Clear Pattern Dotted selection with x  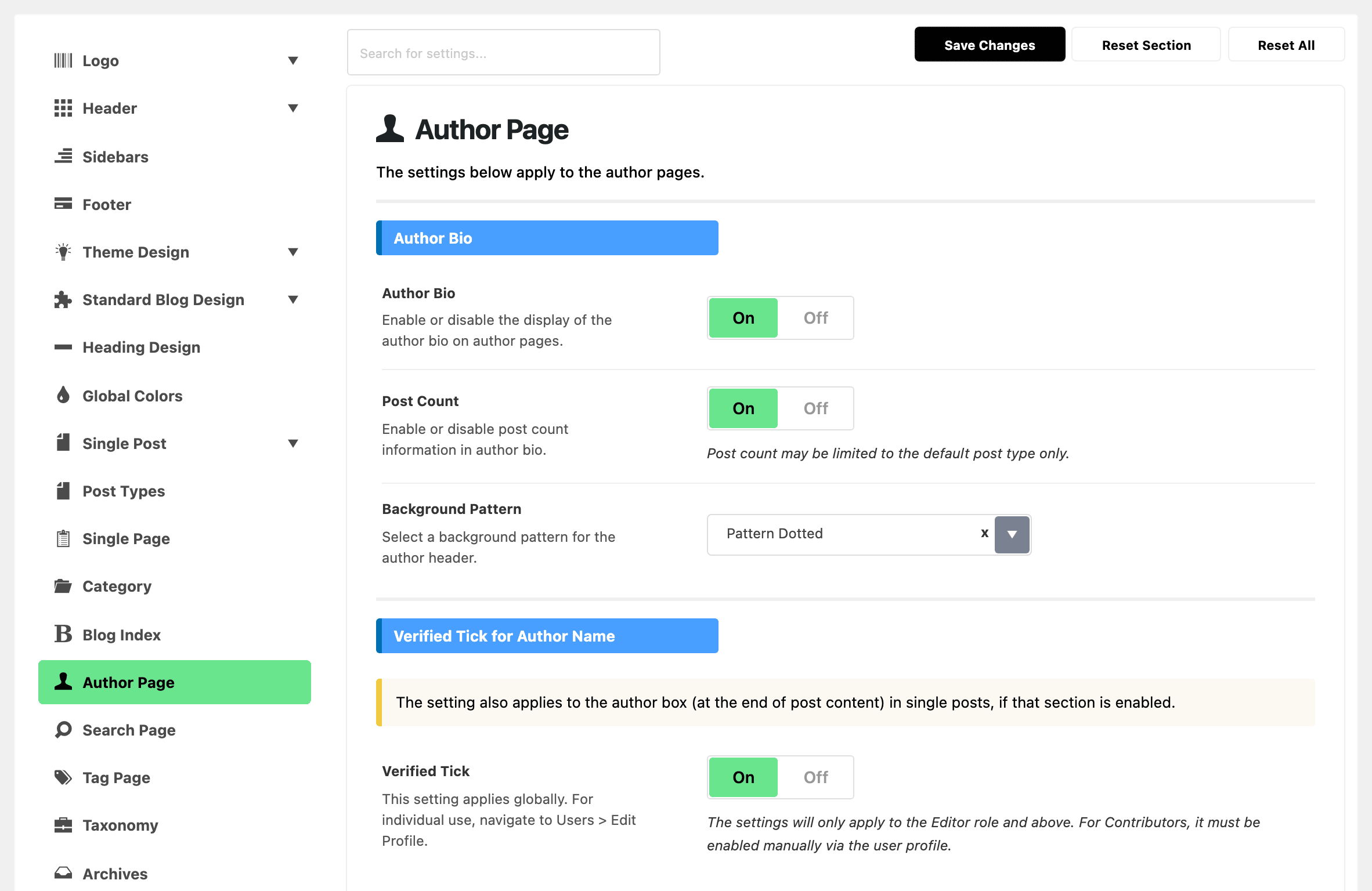(984, 533)
